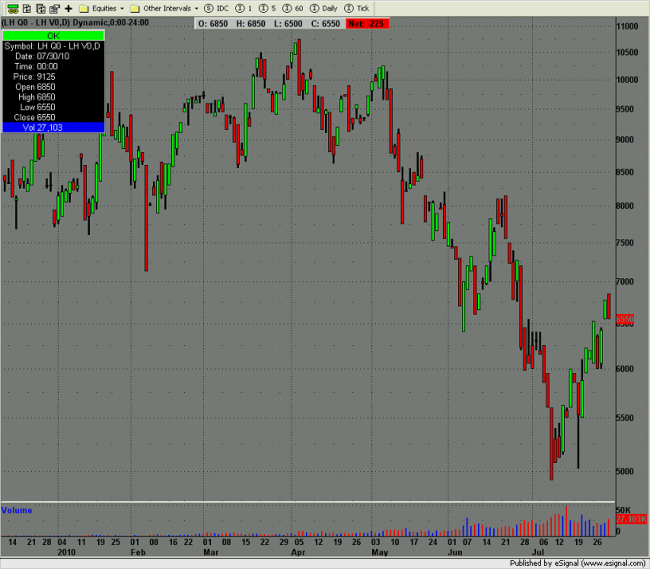The height and width of the screenshot is (569, 650).
Task: Click the second toolbar icon with arrows
Action: click(x=27, y=8)
